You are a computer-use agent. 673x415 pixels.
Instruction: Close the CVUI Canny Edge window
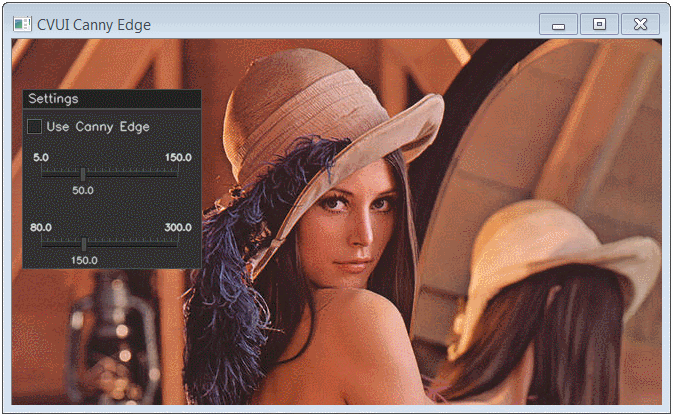[x=640, y=24]
